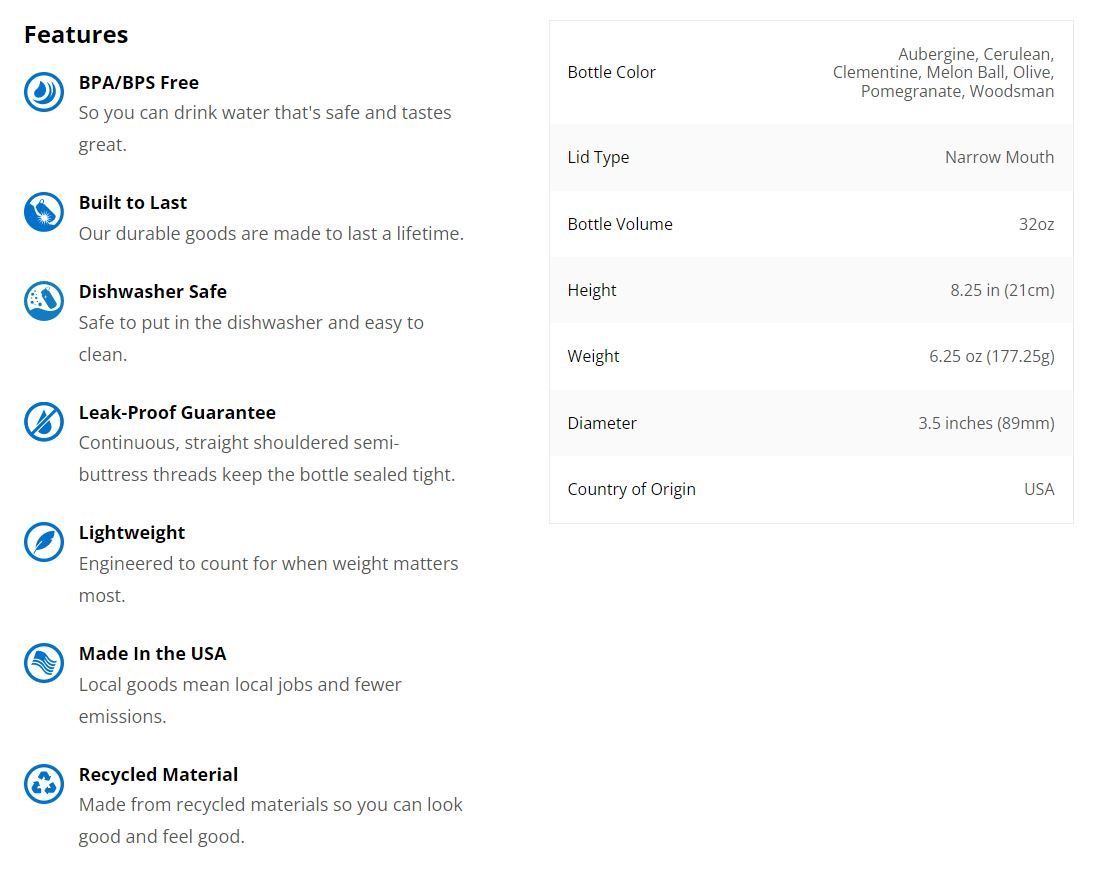Click the 32oz bottle volume value
Viewport: 1099px width, 886px height.
click(x=1036, y=224)
